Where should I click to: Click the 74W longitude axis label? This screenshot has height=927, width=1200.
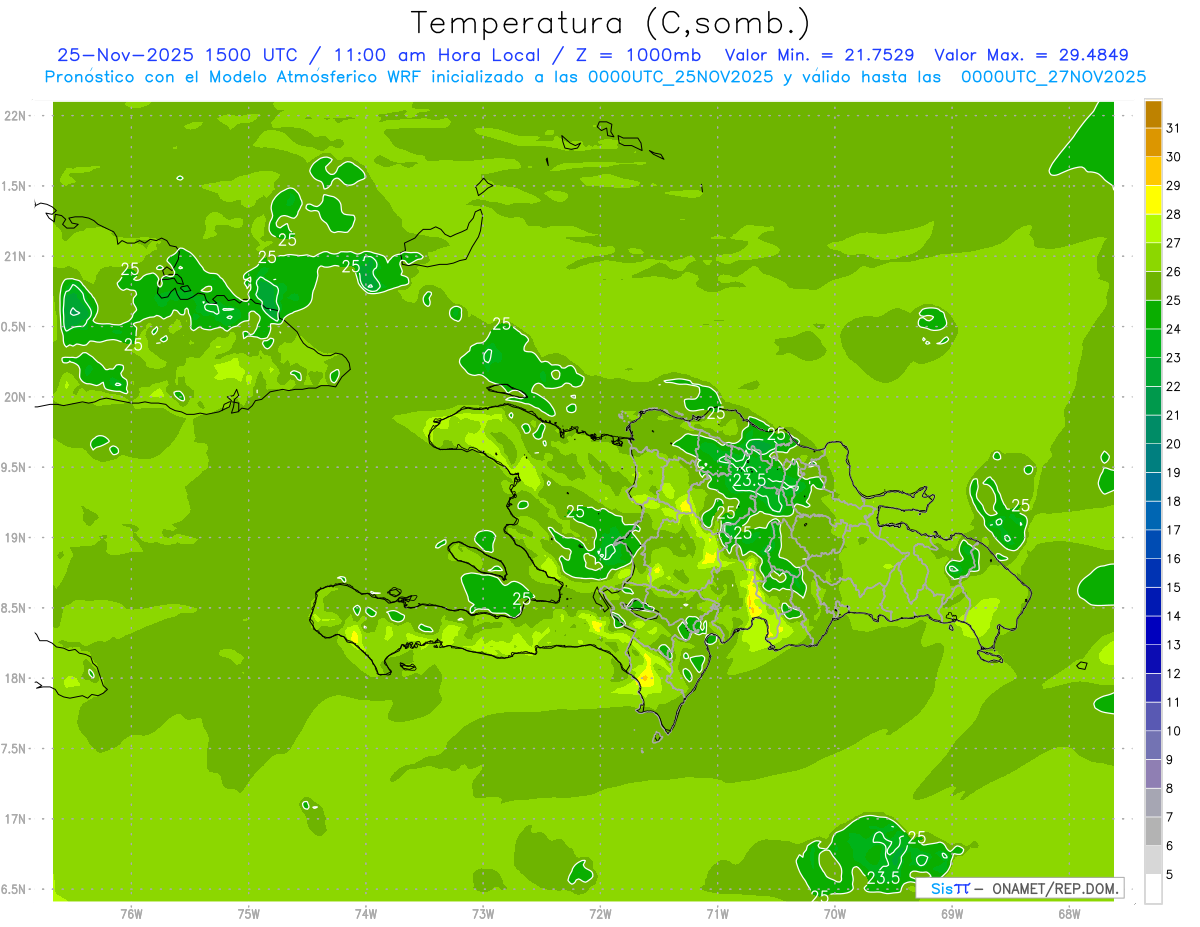(366, 913)
